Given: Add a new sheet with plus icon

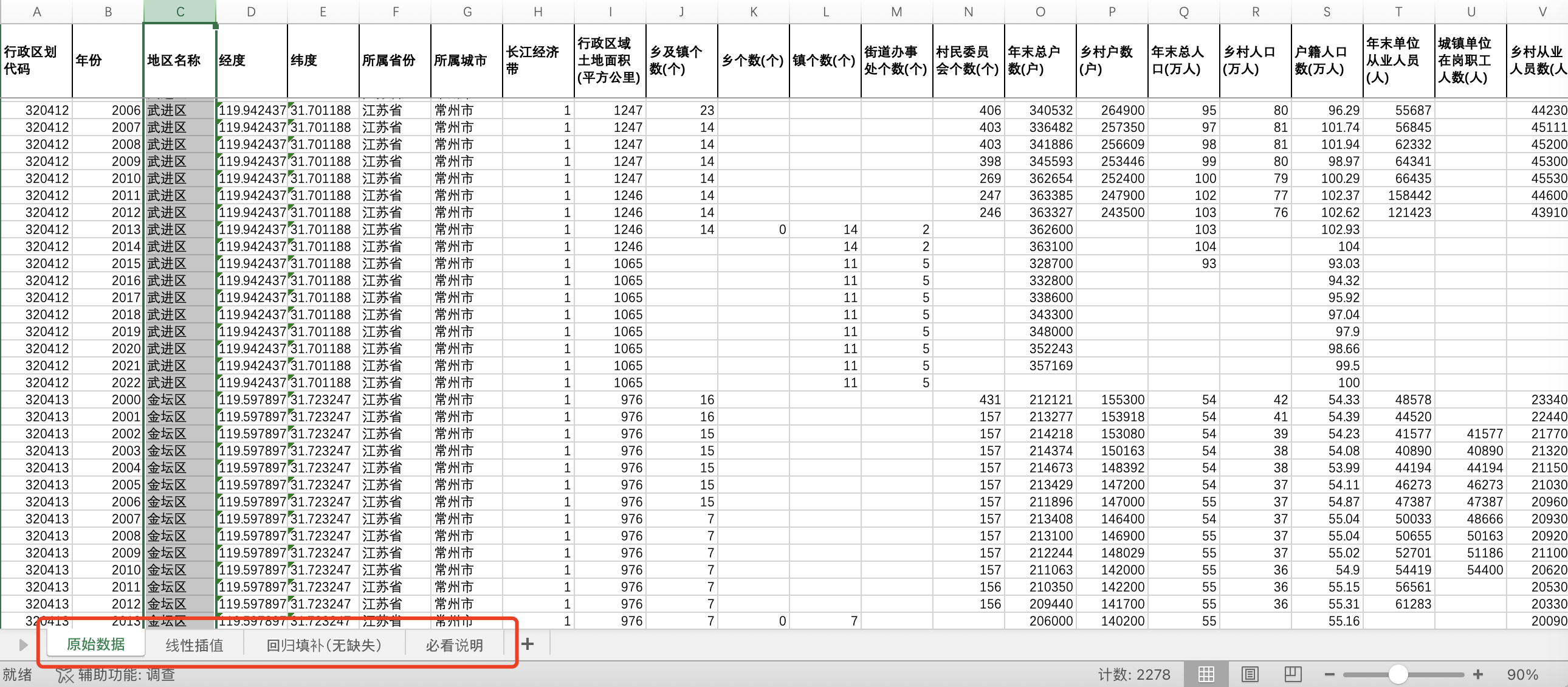Looking at the screenshot, I should coord(528,644).
